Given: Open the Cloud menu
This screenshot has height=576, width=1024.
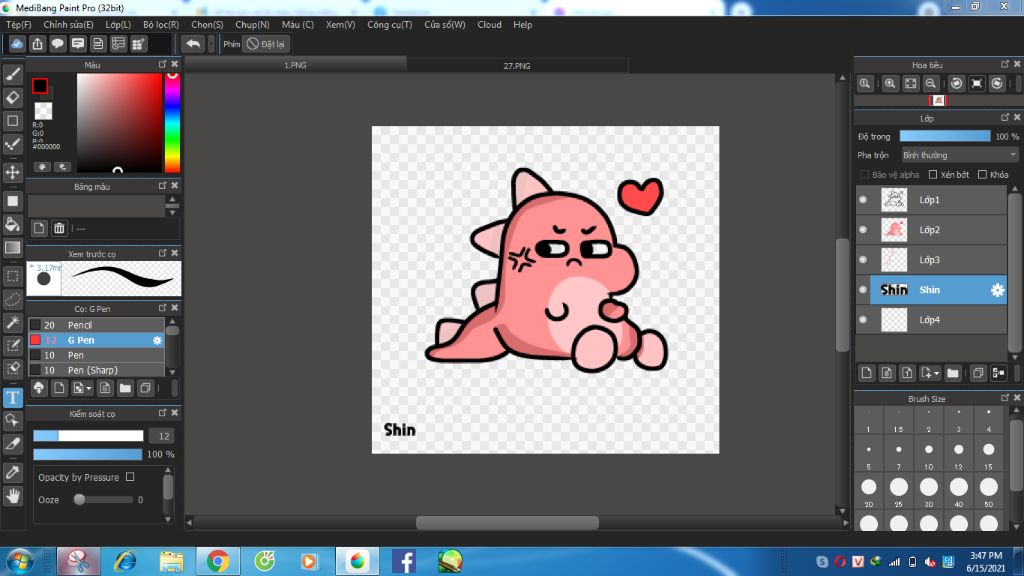Looking at the screenshot, I should [x=489, y=24].
